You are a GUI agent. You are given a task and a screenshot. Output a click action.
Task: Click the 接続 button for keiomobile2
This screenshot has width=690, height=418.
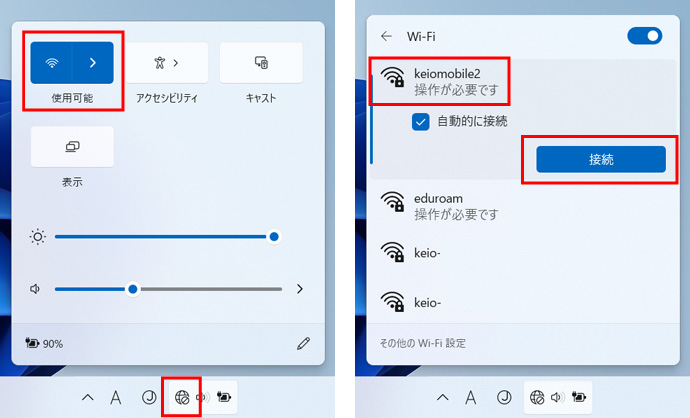tap(601, 159)
